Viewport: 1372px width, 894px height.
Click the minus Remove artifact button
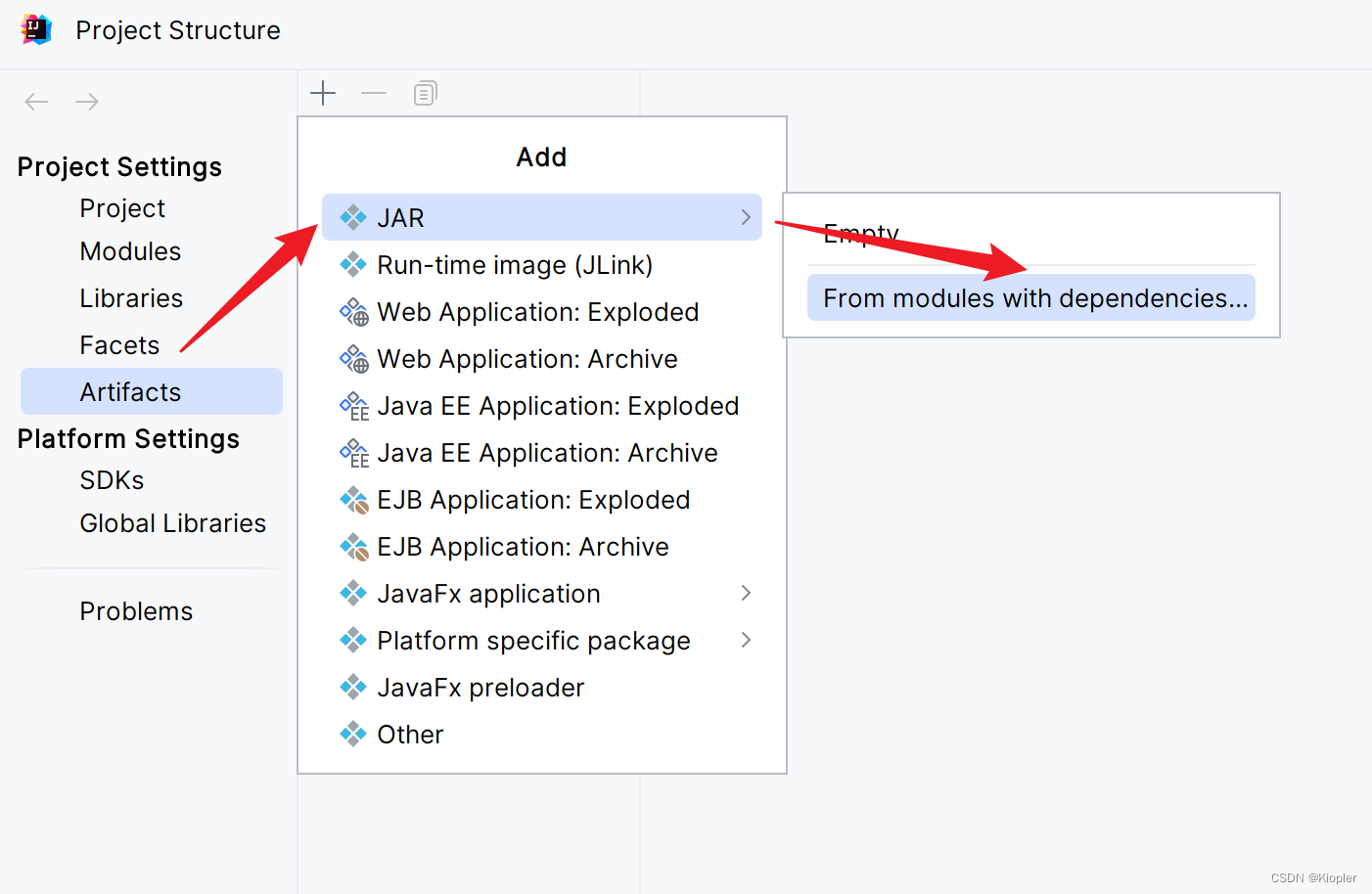pyautogui.click(x=374, y=94)
